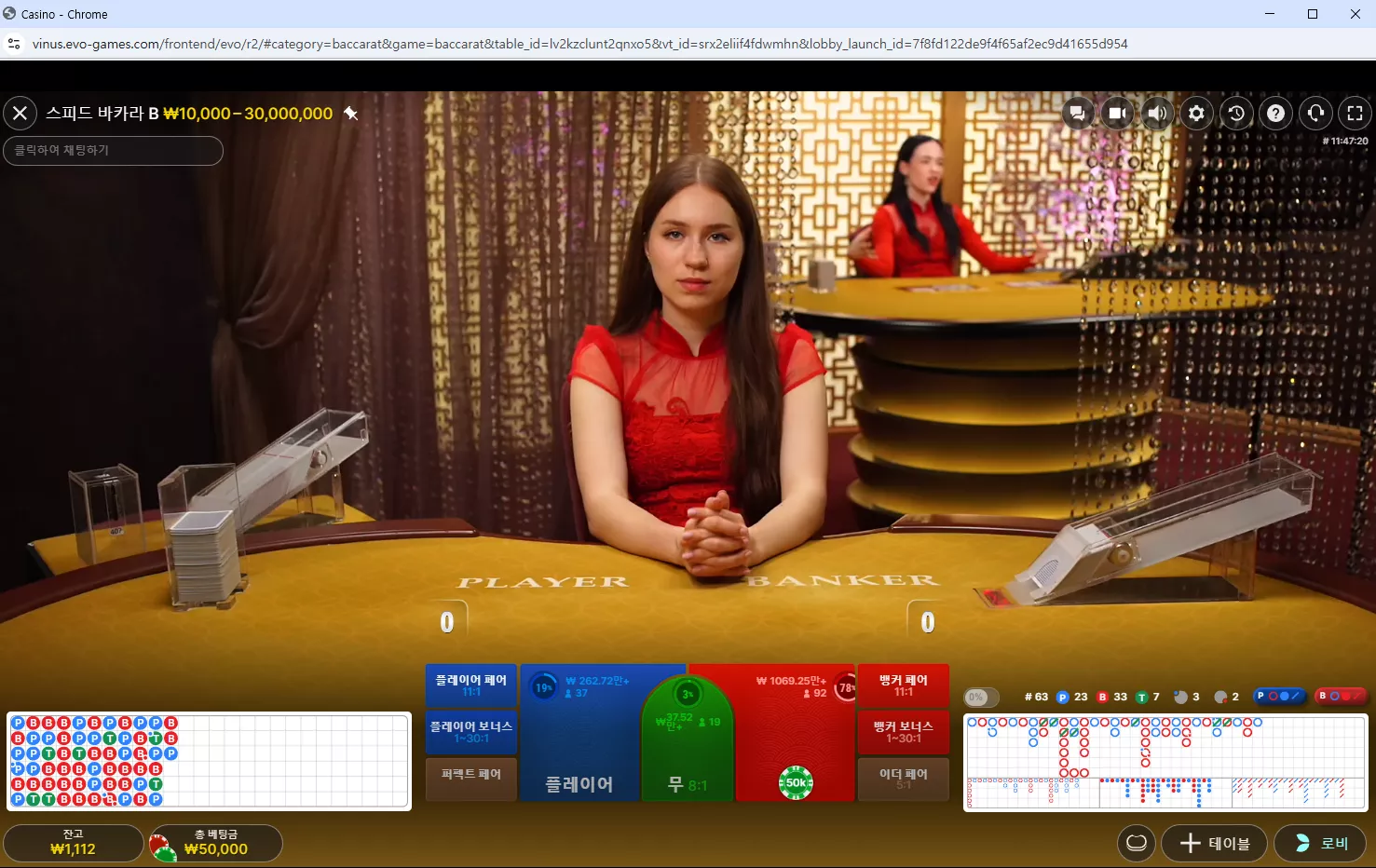Open site info icon in address bar
The width and height of the screenshot is (1376, 868).
click(14, 44)
